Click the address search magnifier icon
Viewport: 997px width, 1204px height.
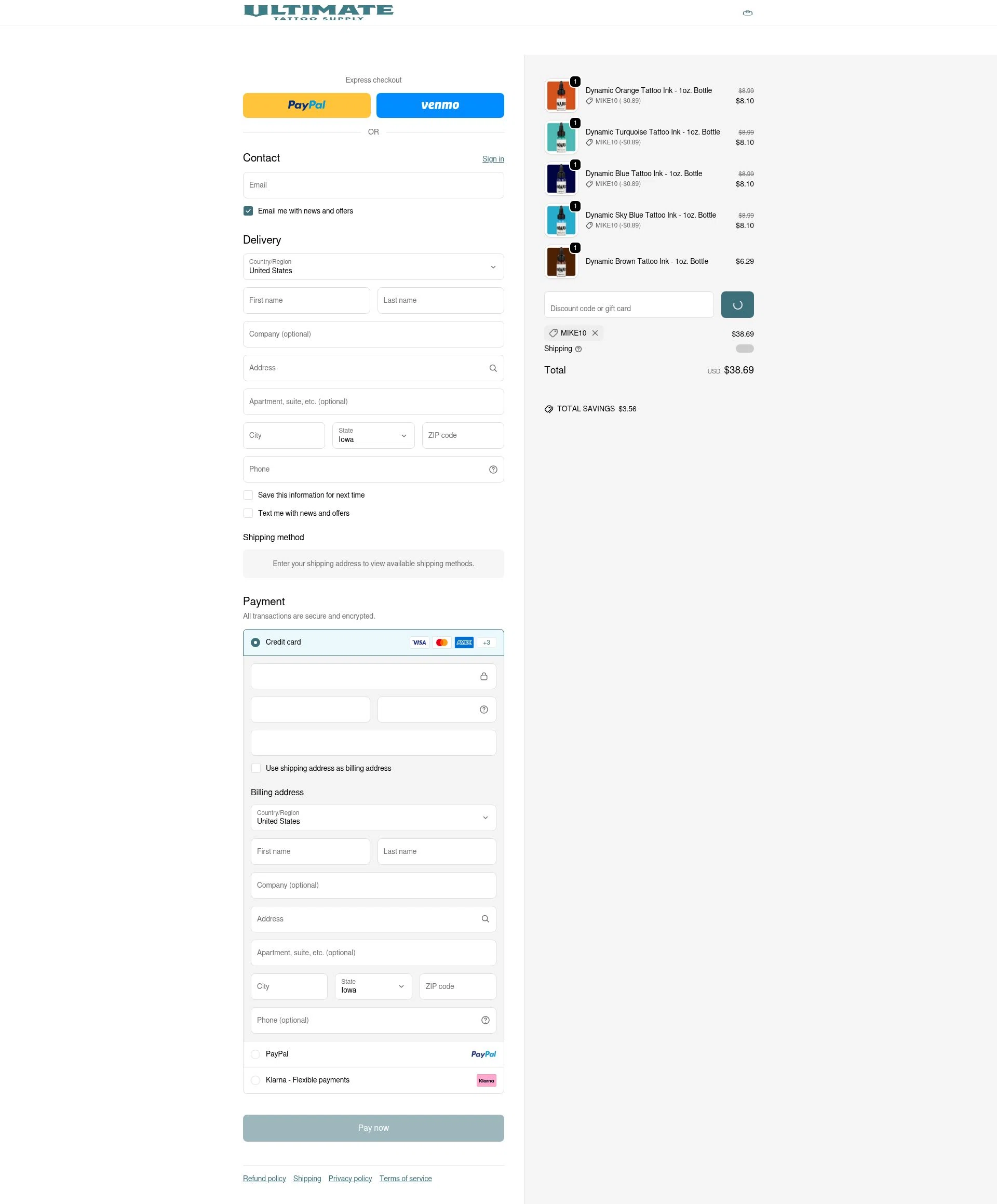point(492,368)
